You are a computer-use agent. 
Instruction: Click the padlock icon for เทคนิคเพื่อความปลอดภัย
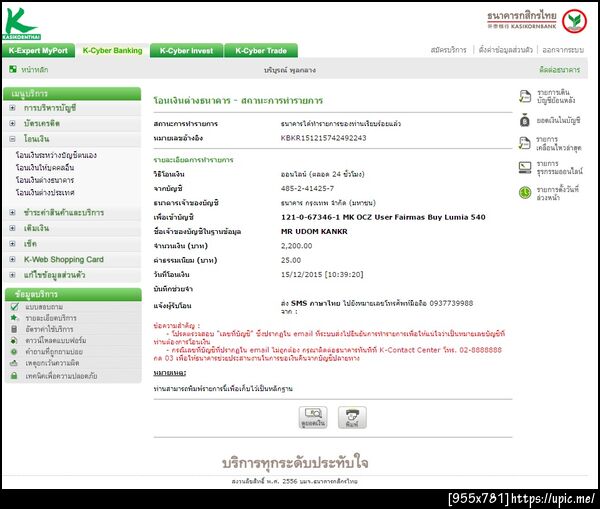[14, 376]
